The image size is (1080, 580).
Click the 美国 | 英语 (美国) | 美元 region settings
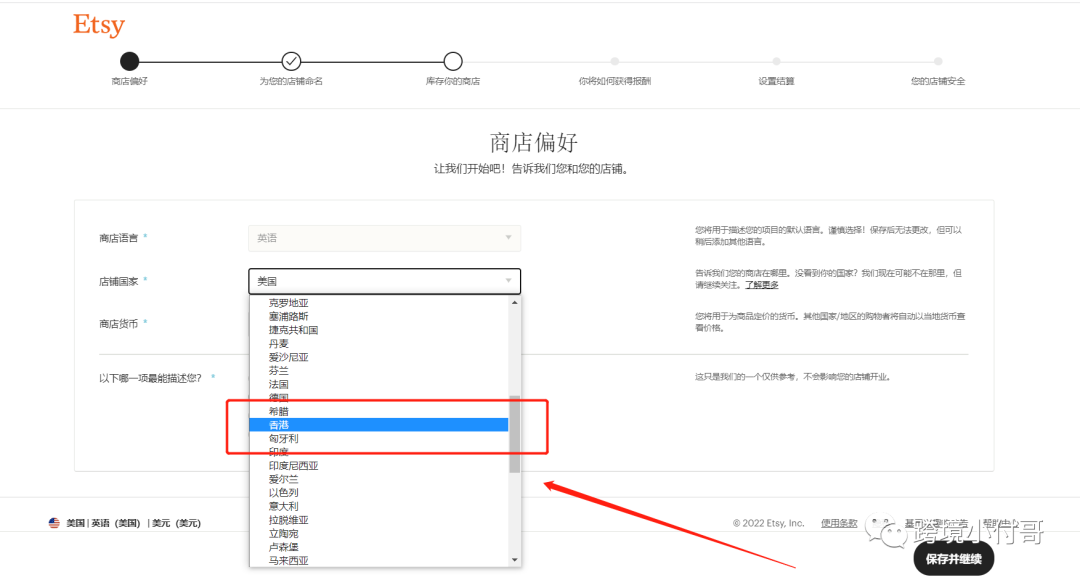(x=125, y=523)
